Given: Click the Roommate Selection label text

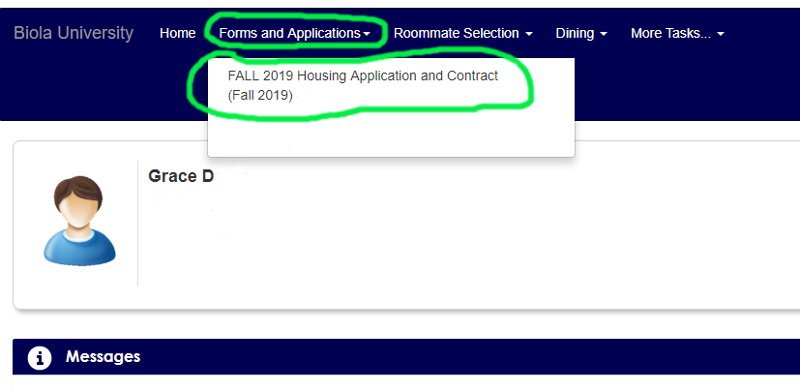Looking at the screenshot, I should coord(457,33).
